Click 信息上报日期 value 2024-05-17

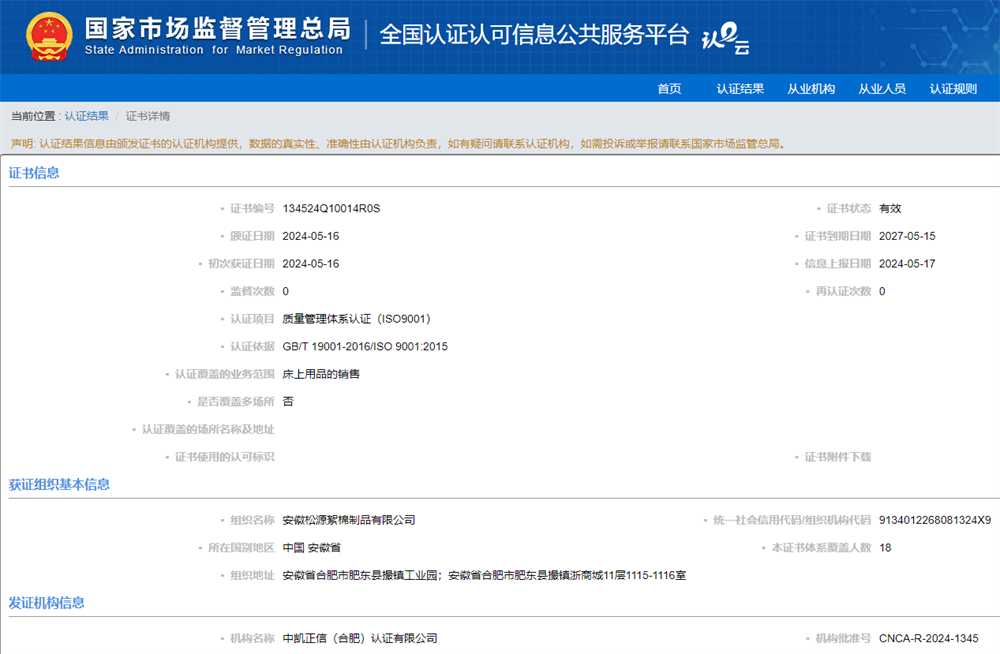(907, 264)
